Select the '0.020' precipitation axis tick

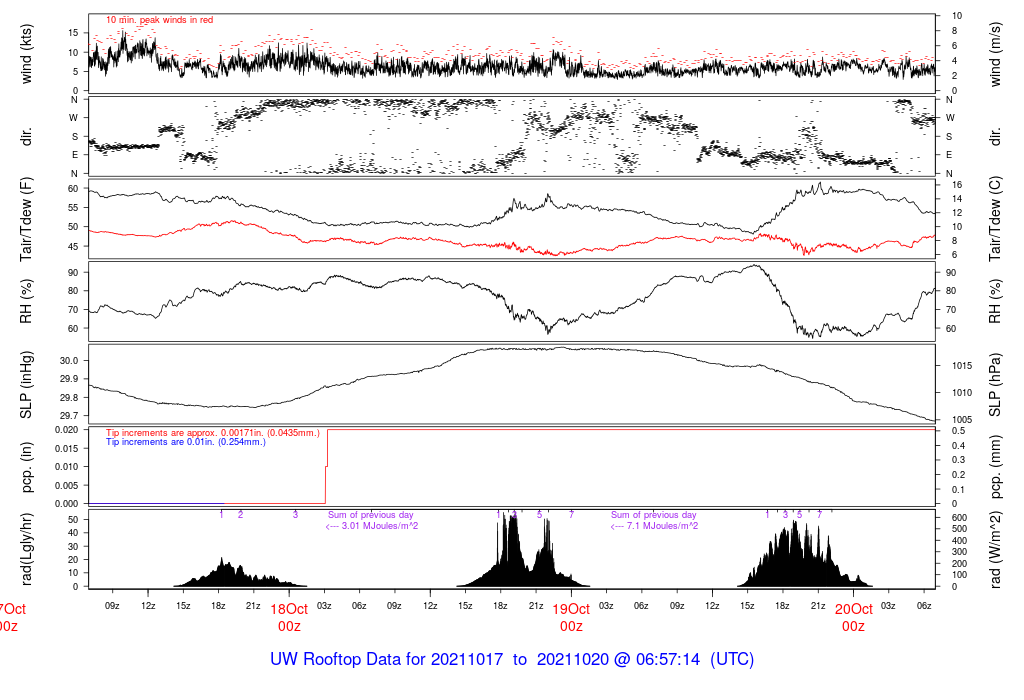pyautogui.click(x=65, y=430)
